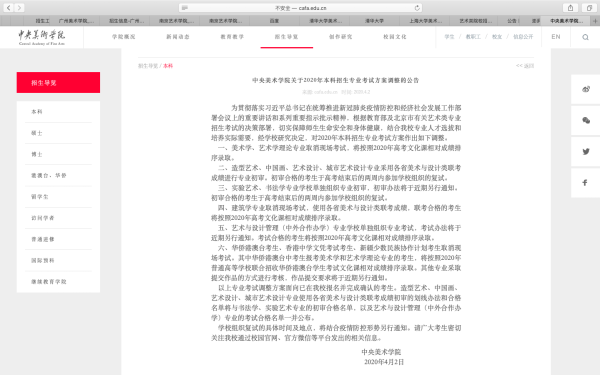Screen dimensions: 600x375
Task: Go back with Safari's back arrow
Action: [8, 8]
